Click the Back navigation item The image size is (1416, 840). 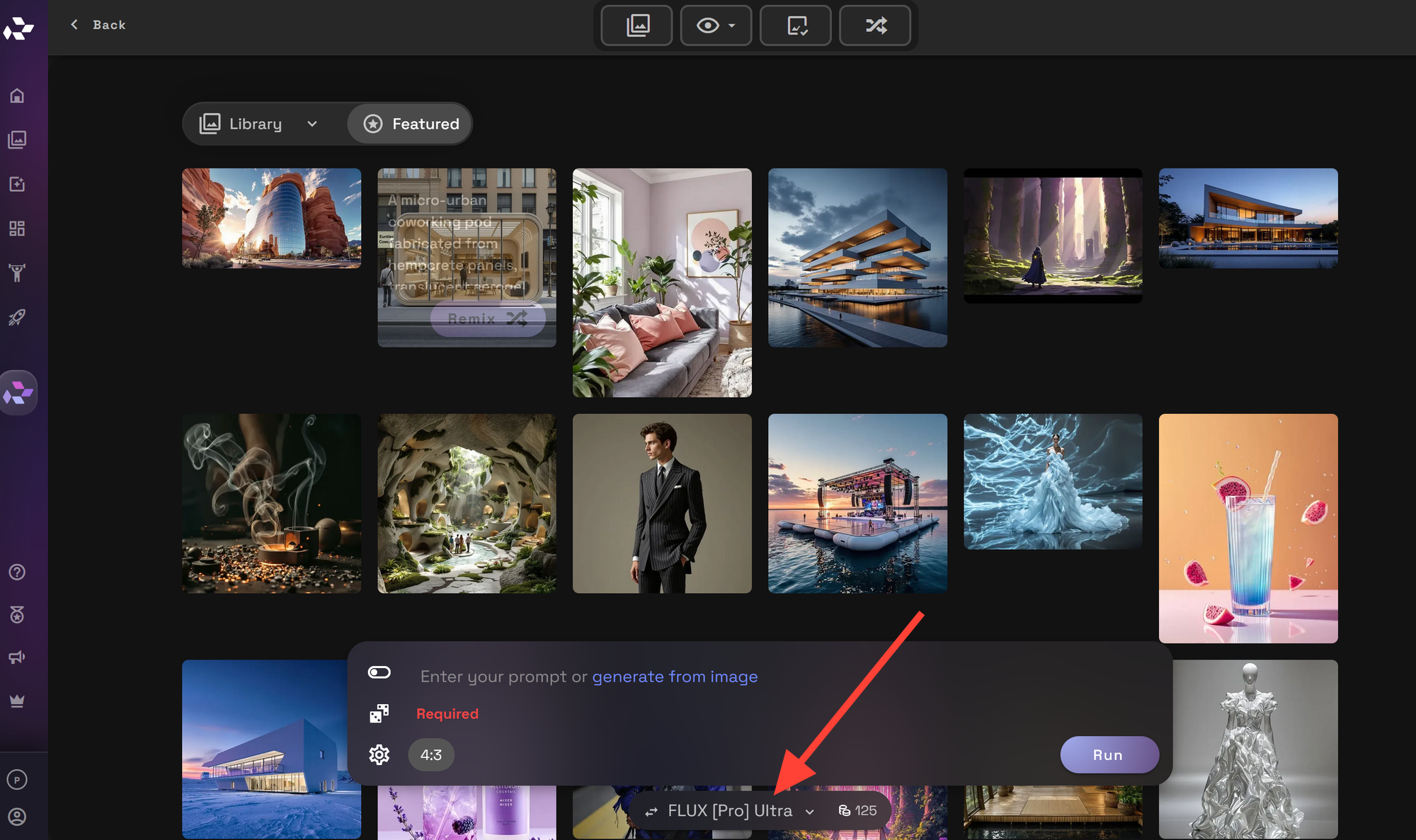pyautogui.click(x=98, y=25)
